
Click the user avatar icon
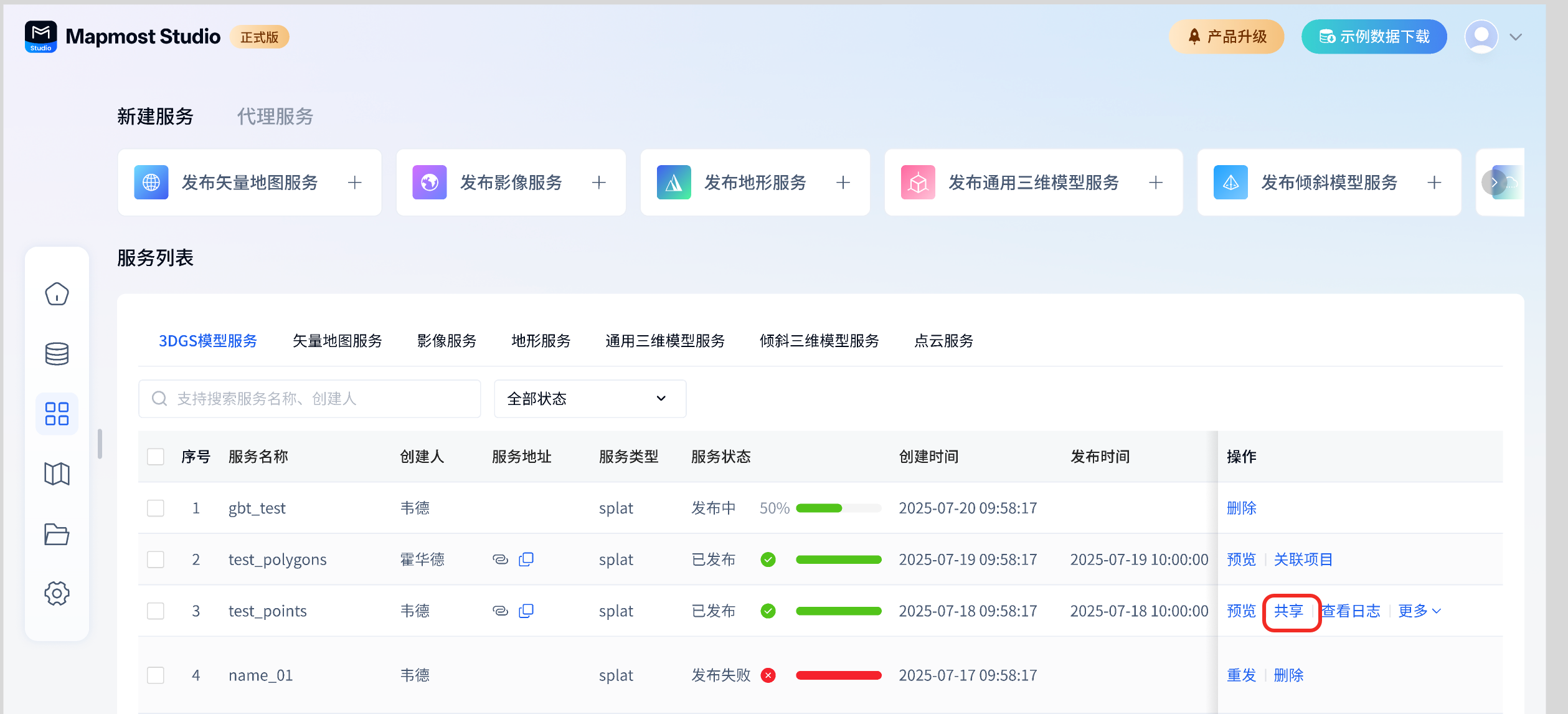[x=1481, y=37]
